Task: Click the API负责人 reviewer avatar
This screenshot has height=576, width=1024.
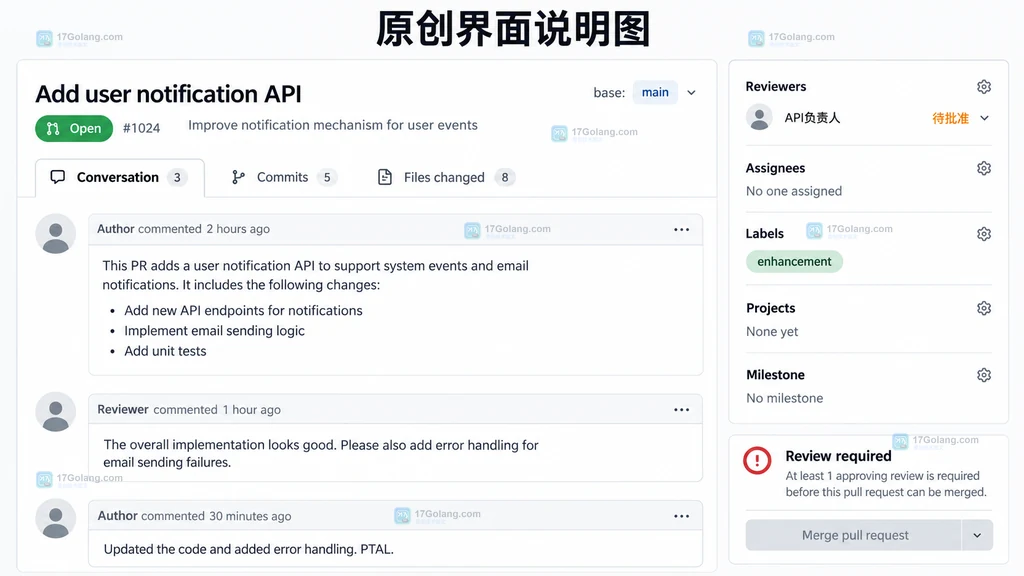Action: click(759, 118)
